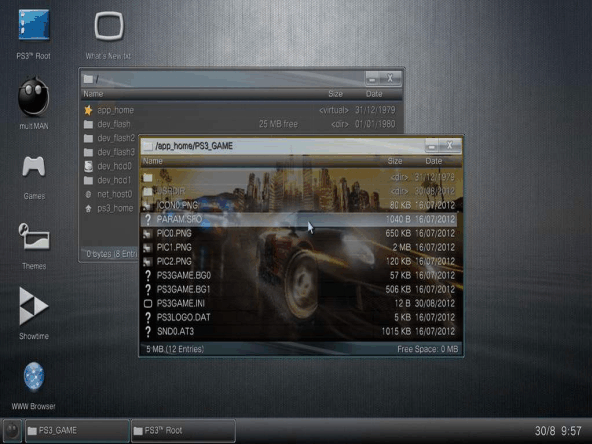Click the 25 MB free text on dev_flash row
The width and height of the screenshot is (592, 444).
[x=278, y=124]
